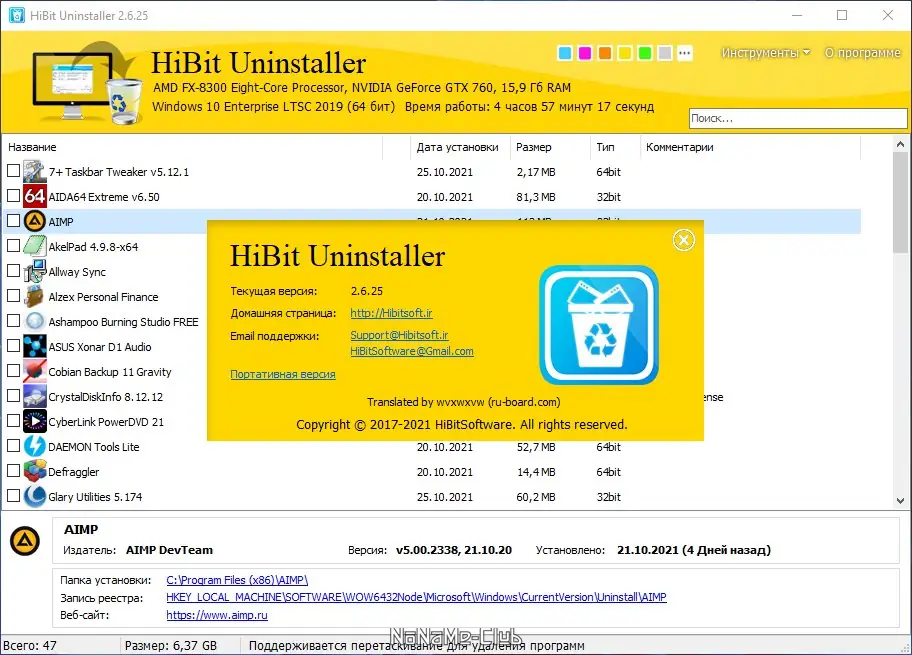Viewport: 912px width, 655px height.
Task: Choose the yellow color theme swatch
Action: [625, 54]
